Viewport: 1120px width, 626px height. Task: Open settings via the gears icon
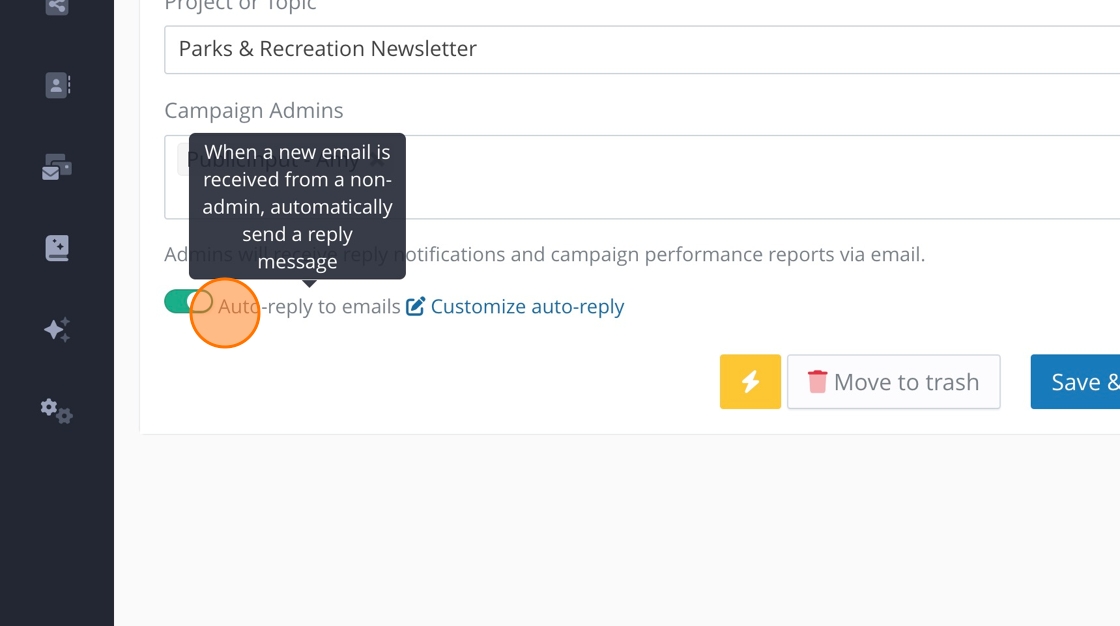coord(57,410)
